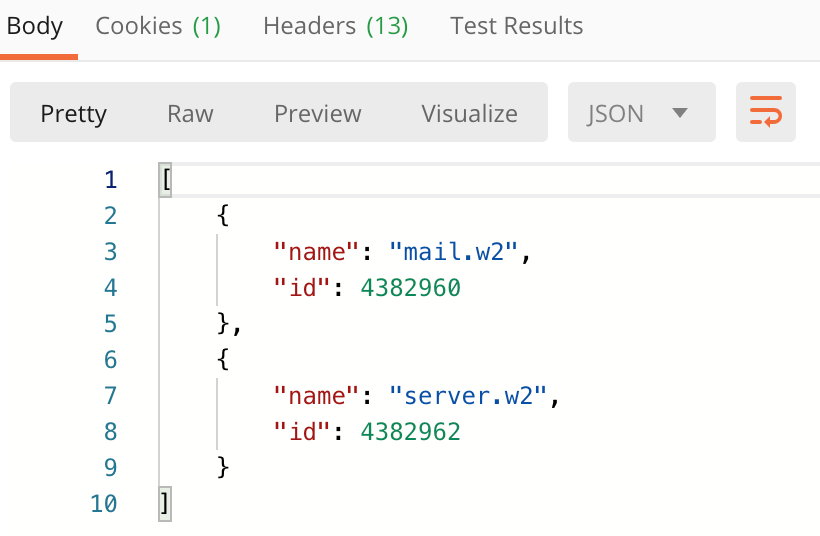Select the Preview view mode
This screenshot has height=536, width=820.
(x=318, y=113)
